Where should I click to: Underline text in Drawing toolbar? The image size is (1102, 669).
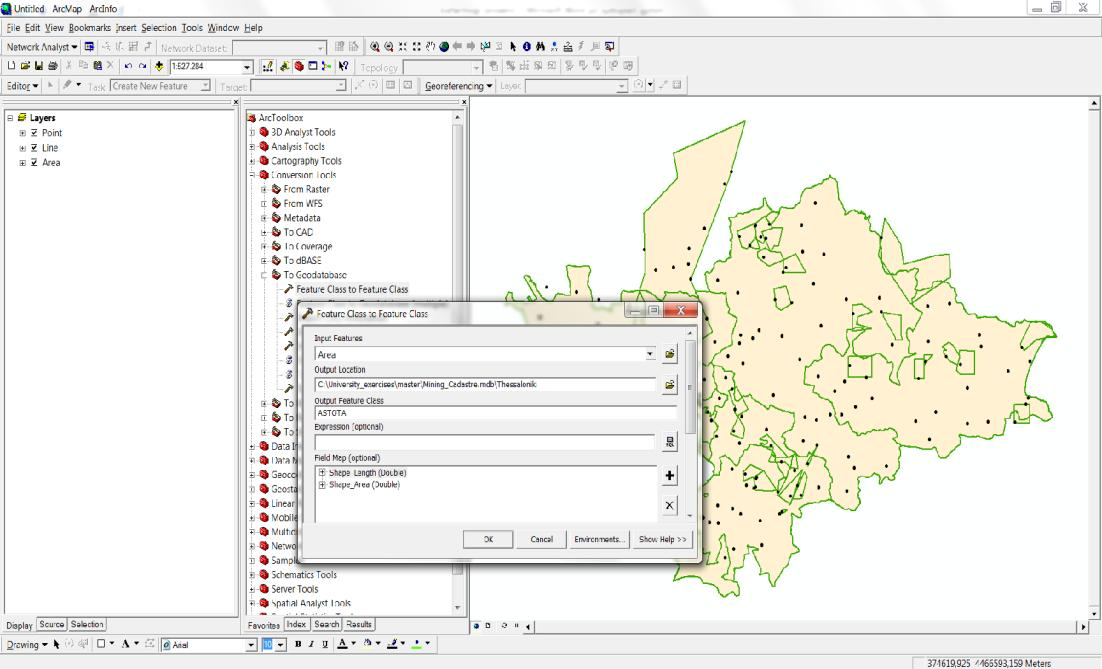[325, 644]
